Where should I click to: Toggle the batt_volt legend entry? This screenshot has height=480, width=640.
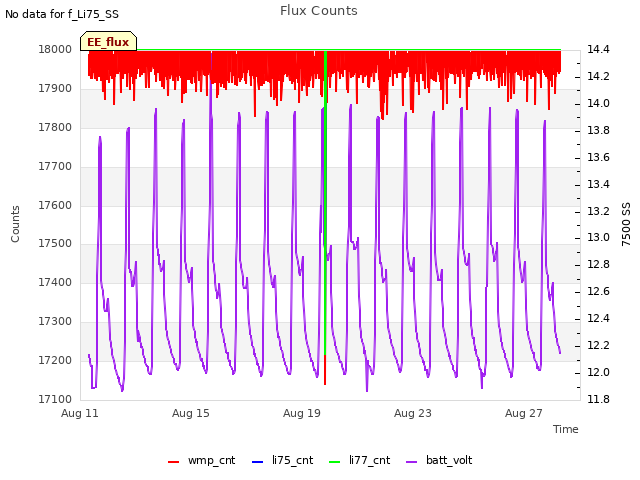(439, 461)
